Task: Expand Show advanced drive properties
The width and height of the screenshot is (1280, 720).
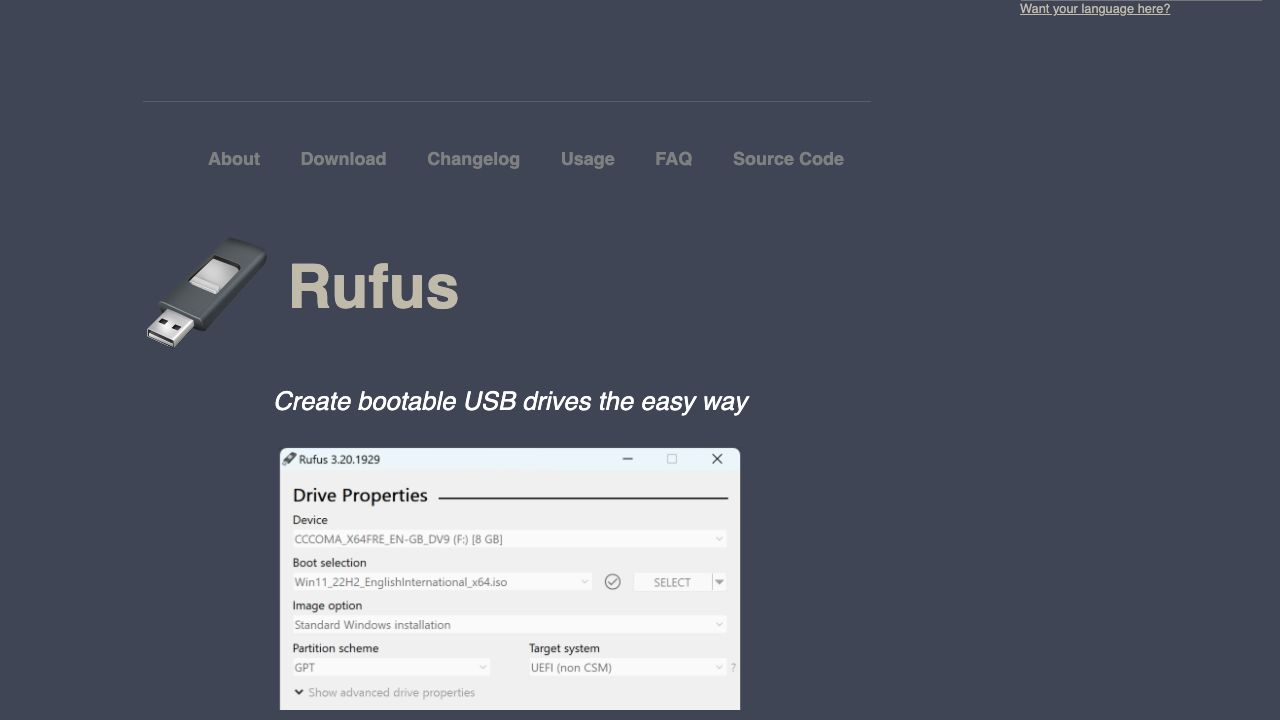Action: 384,692
